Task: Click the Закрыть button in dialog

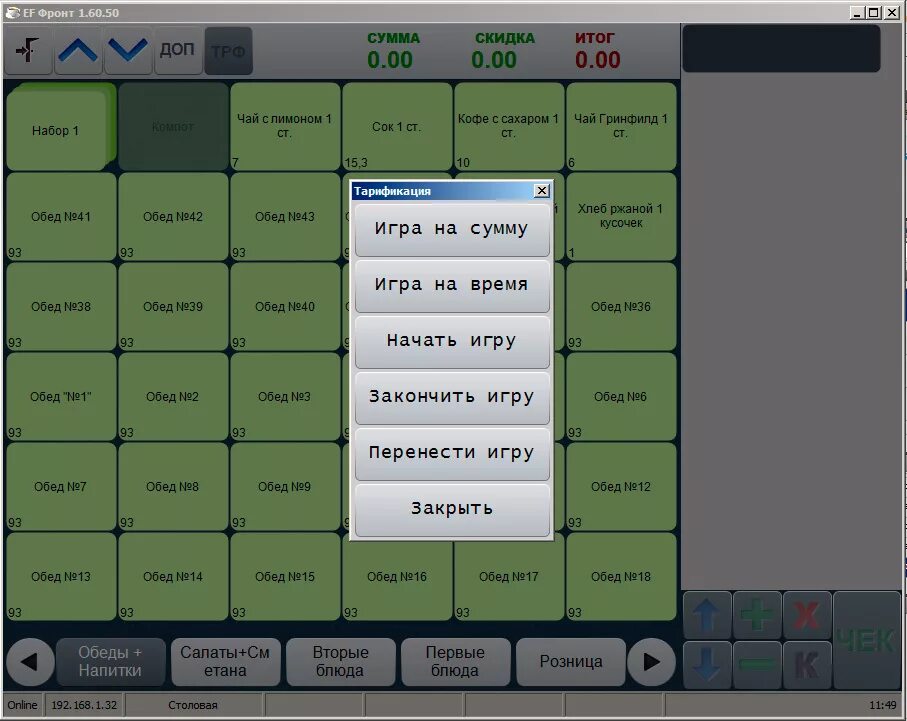Action: tap(452, 509)
